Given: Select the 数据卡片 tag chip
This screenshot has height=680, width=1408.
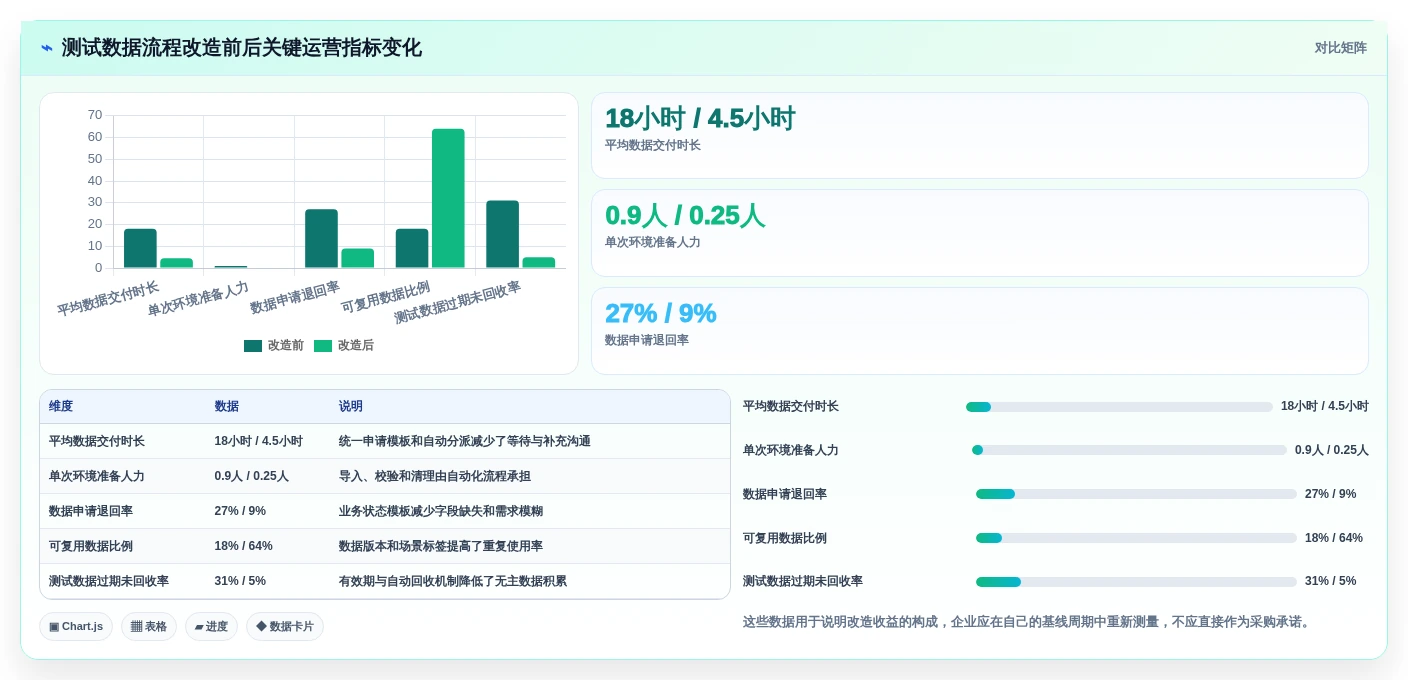Looking at the screenshot, I should coord(285,626).
